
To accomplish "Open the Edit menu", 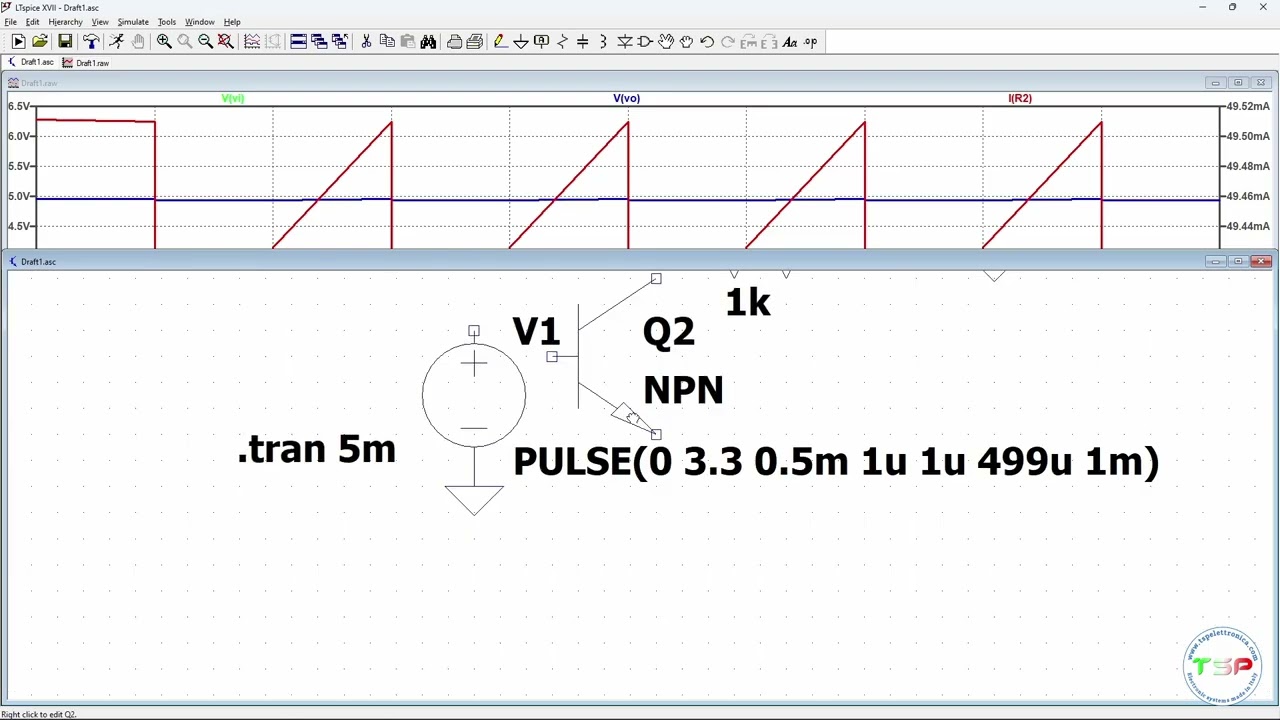I will [33, 22].
